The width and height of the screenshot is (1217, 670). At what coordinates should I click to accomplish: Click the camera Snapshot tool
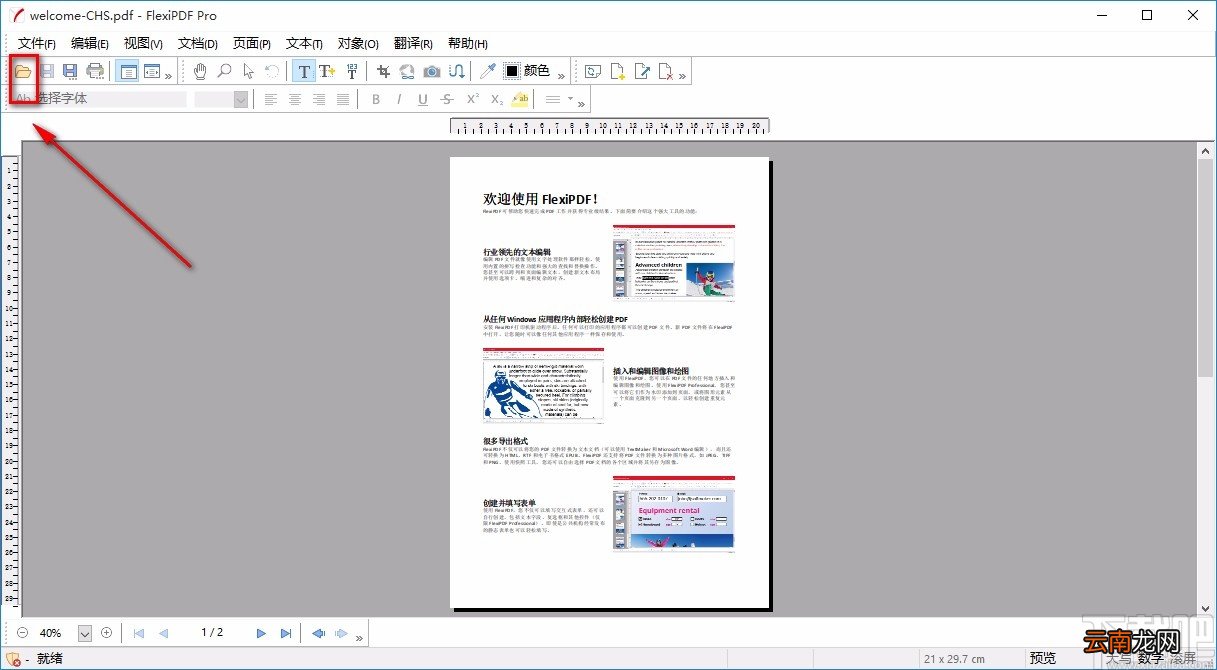[x=432, y=71]
